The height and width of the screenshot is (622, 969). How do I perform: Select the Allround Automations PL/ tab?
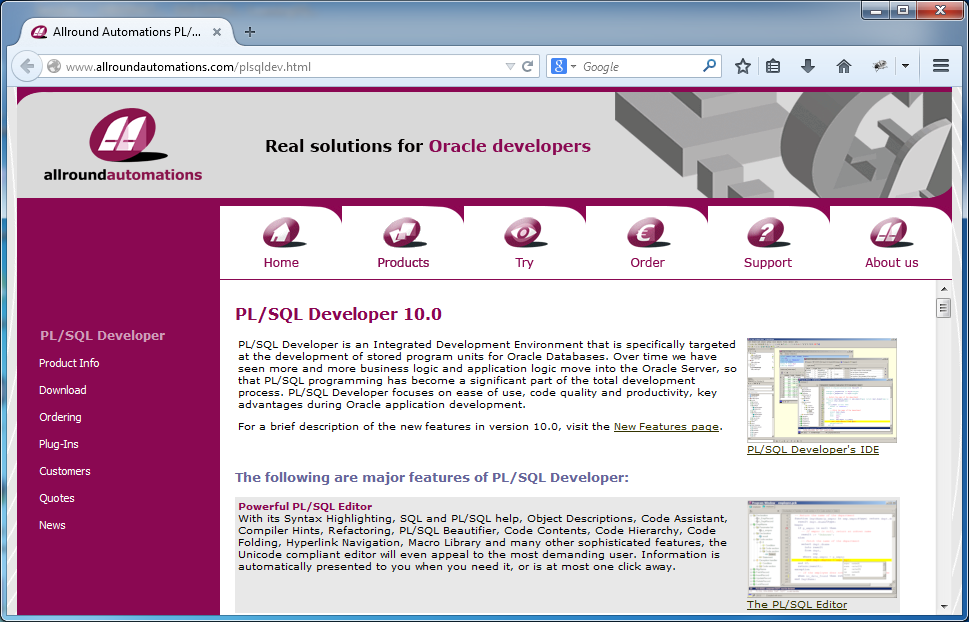[x=127, y=32]
